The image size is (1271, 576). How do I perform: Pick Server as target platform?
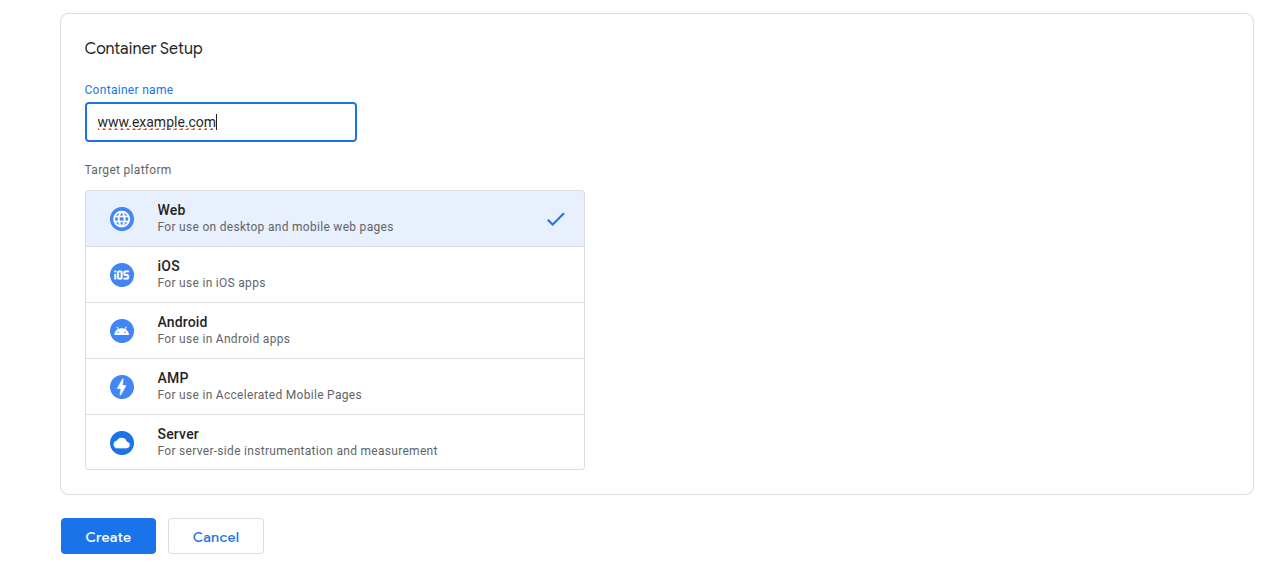click(178, 434)
